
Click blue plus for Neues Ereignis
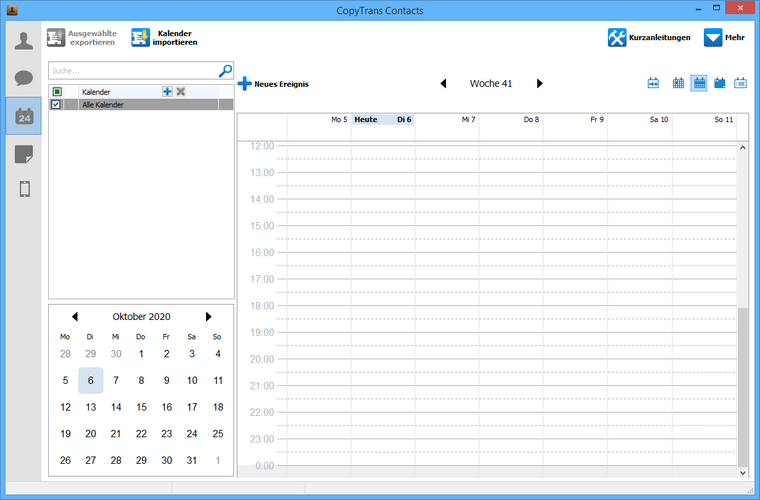click(245, 83)
